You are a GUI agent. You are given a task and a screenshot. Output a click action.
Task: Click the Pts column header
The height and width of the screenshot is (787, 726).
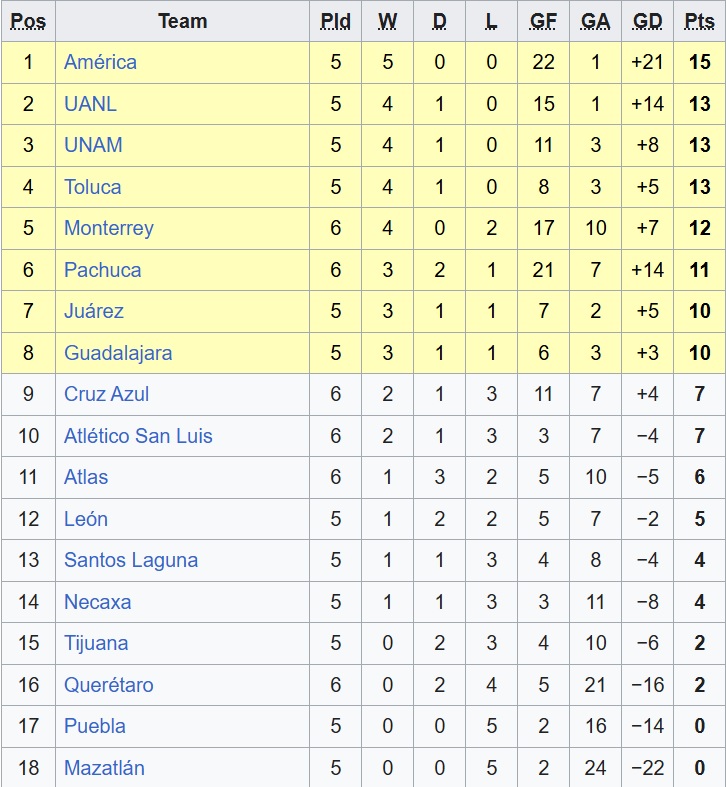[699, 21]
